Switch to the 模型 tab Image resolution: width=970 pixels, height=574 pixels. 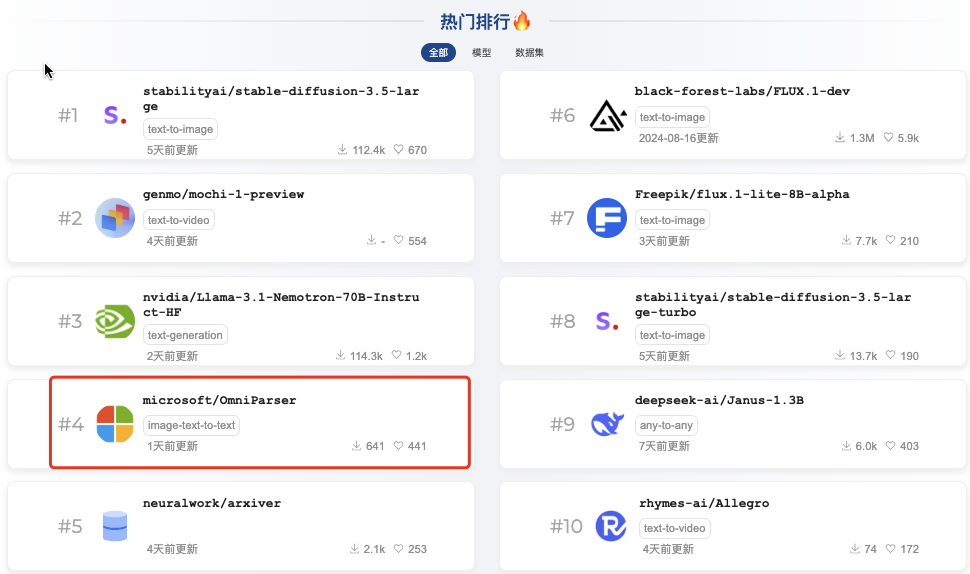click(x=481, y=53)
